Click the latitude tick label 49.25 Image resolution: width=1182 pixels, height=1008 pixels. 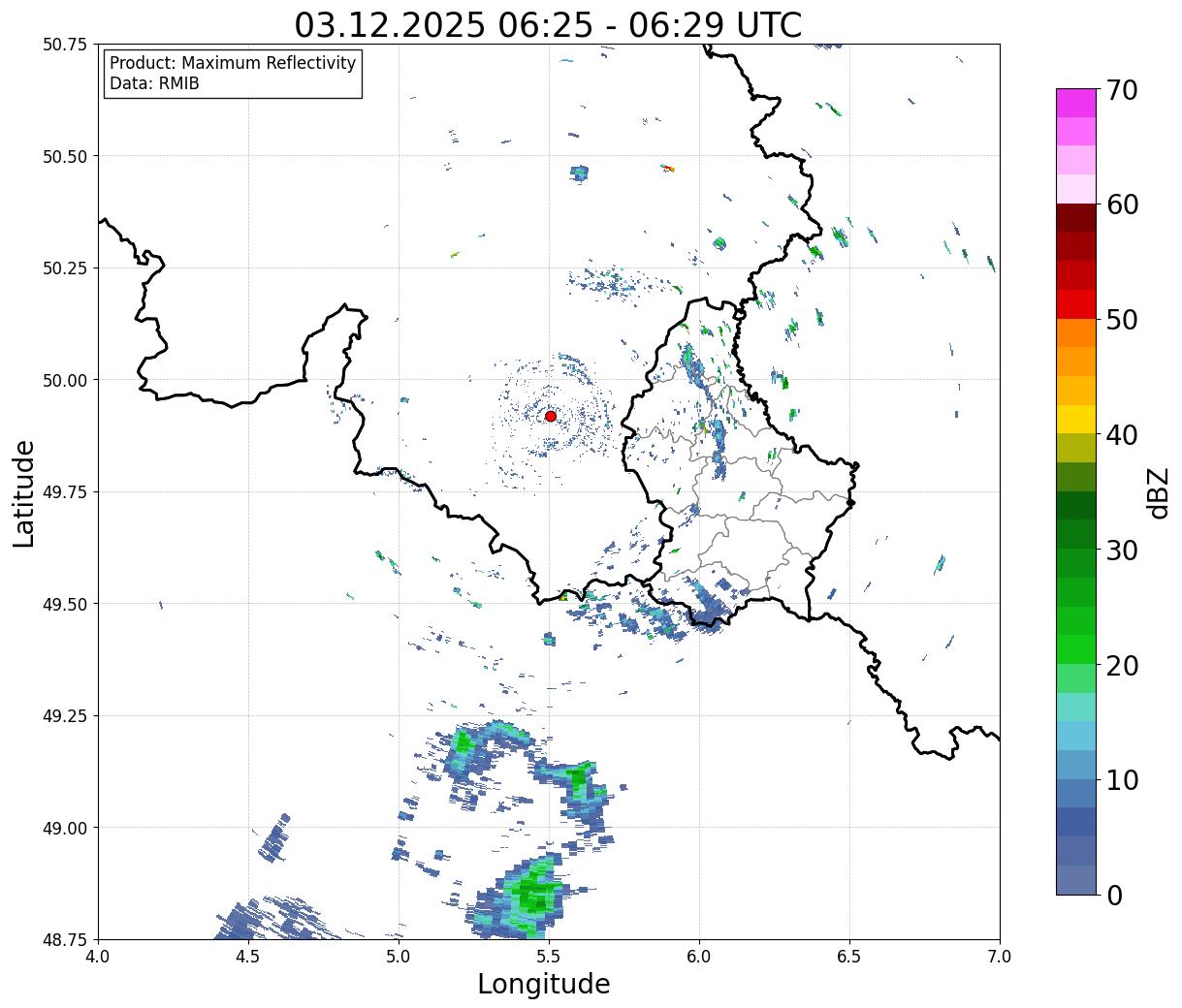(65, 716)
